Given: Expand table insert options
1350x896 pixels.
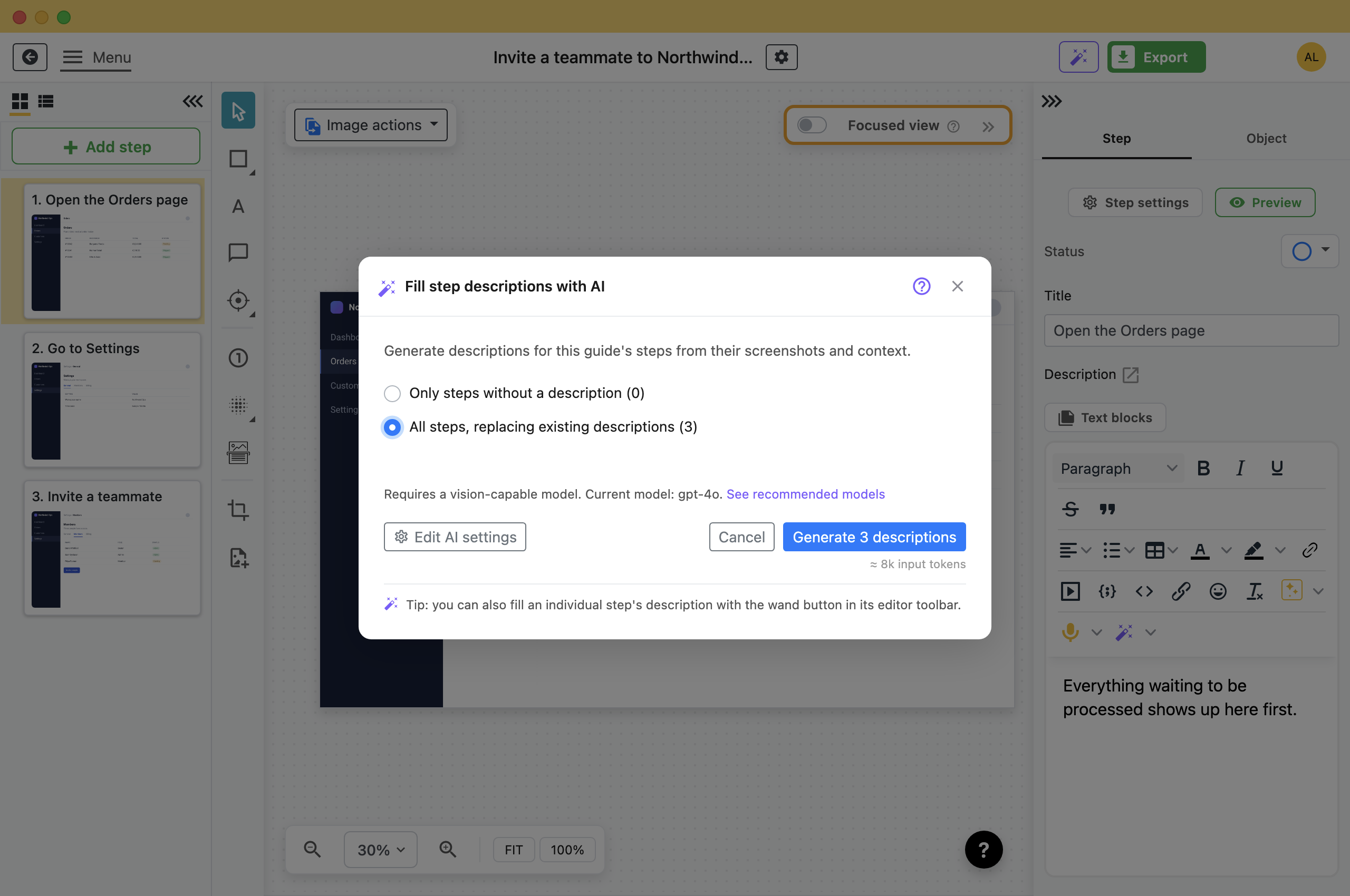Looking at the screenshot, I should (x=1173, y=551).
